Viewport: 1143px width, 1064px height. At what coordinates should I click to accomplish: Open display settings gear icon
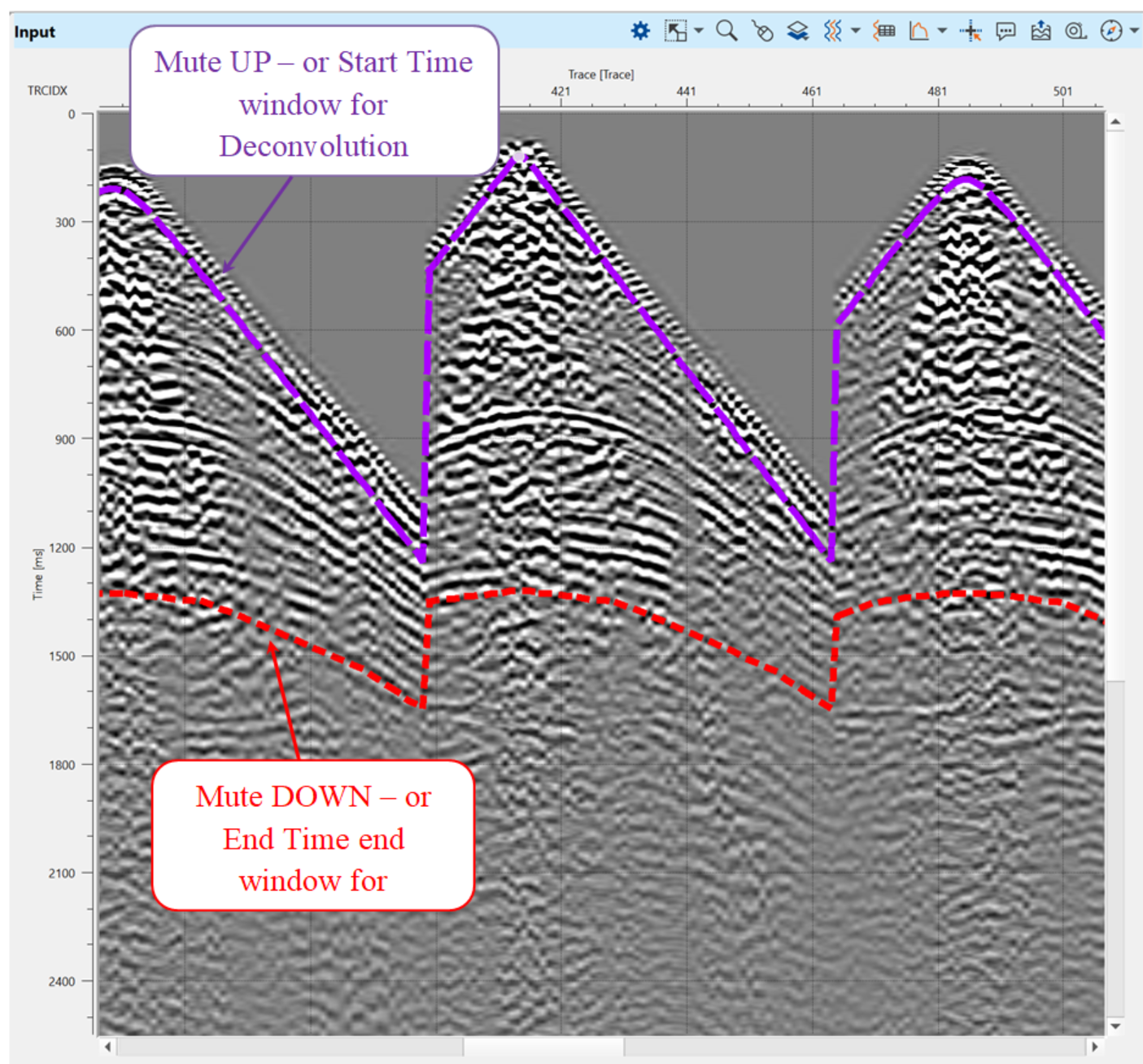click(x=640, y=32)
